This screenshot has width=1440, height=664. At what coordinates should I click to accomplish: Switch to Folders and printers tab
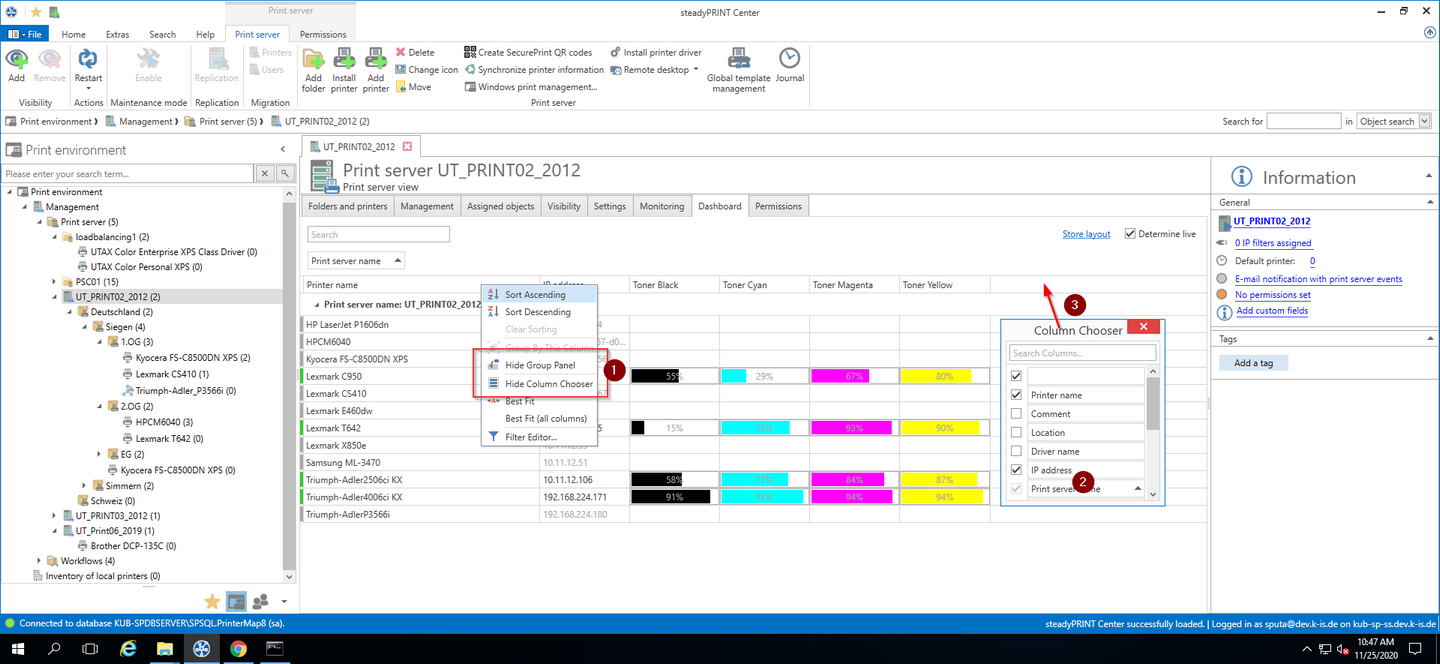(x=348, y=206)
